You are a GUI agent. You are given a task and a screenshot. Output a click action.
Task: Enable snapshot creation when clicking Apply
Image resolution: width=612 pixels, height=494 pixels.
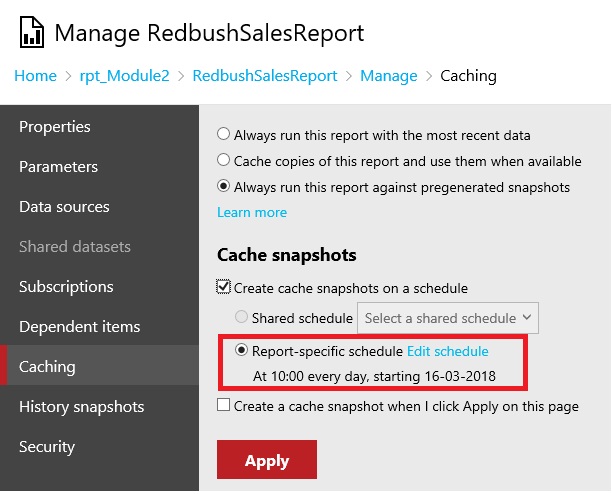(224, 406)
